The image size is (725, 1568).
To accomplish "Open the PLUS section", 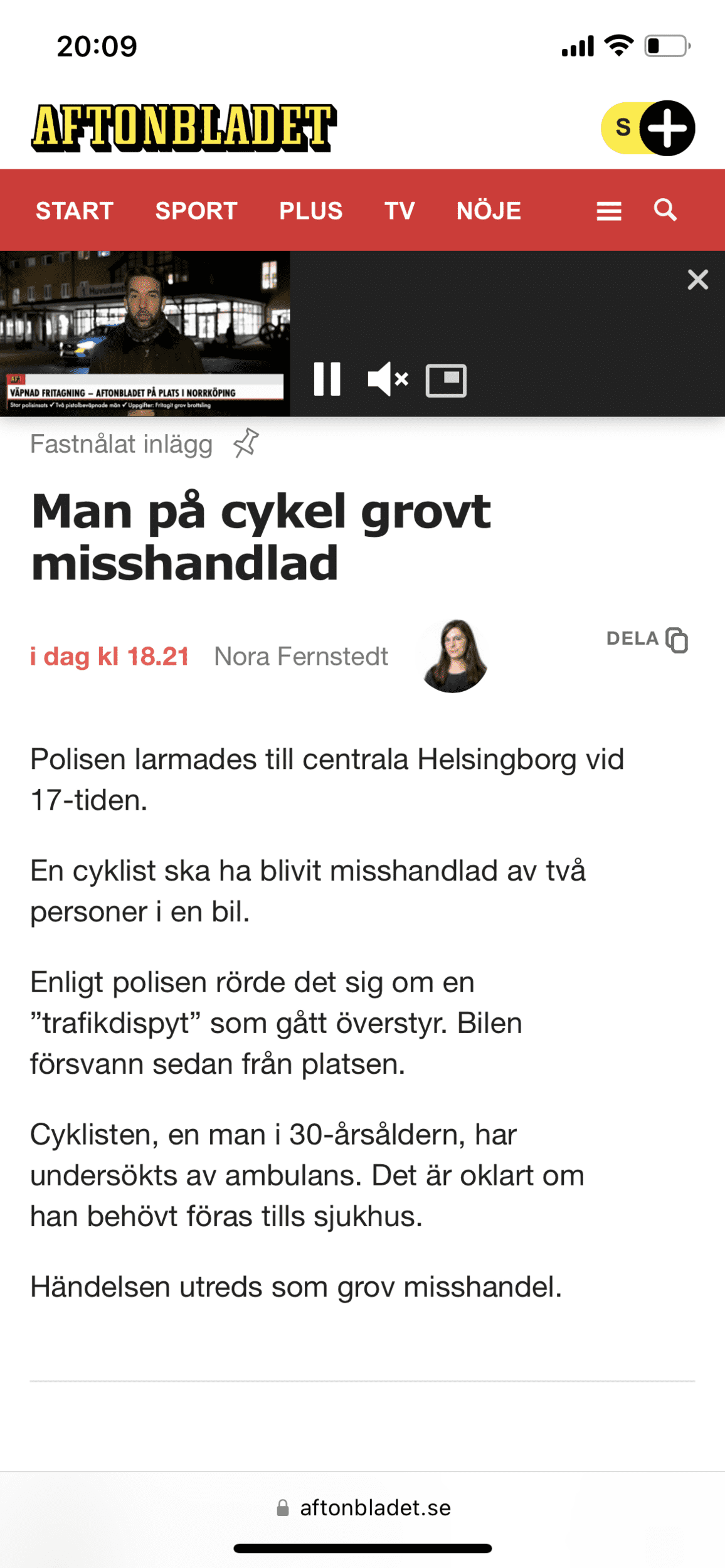I will coord(311,211).
